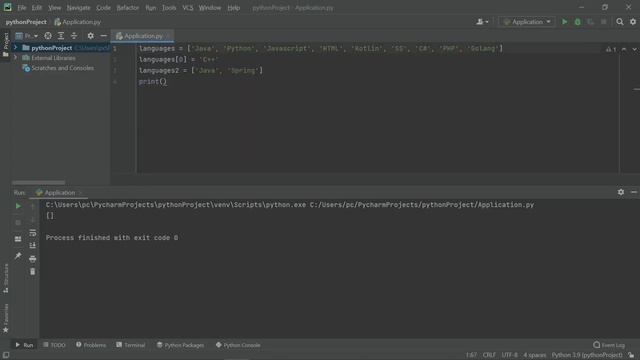Toggle the Favorites sidebar tab
Image resolution: width=640 pixels, height=360 pixels.
tap(5, 318)
